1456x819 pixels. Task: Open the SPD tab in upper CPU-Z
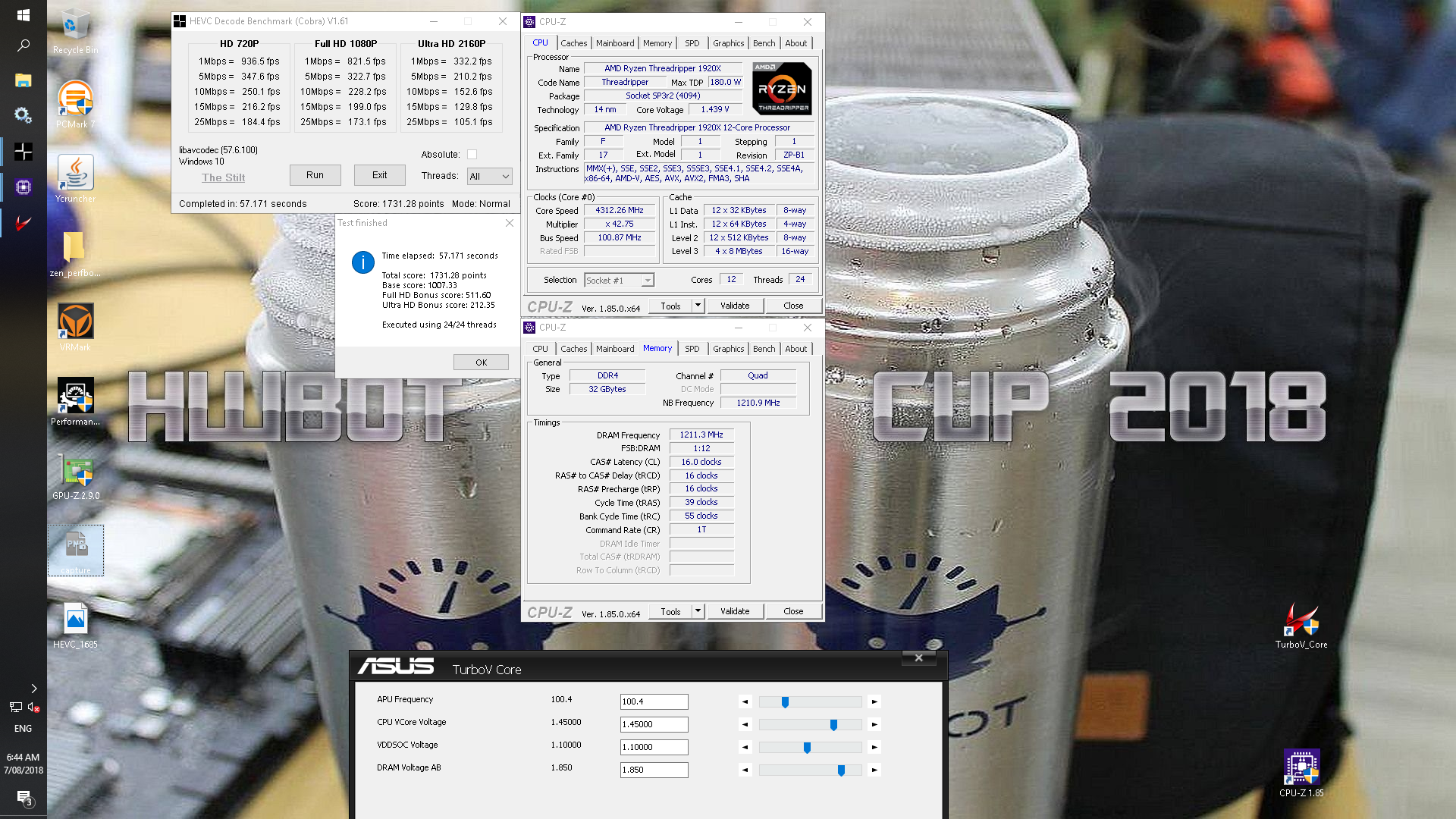(692, 43)
